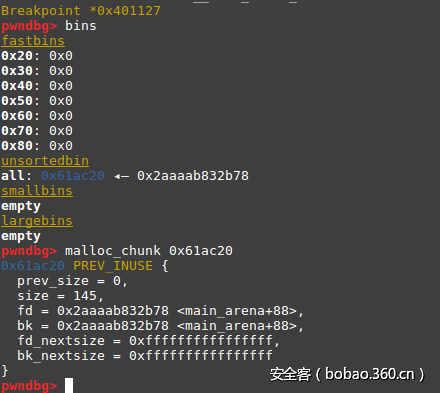
Task: Click the 0x80 fastbin entry
Action: tap(37, 146)
